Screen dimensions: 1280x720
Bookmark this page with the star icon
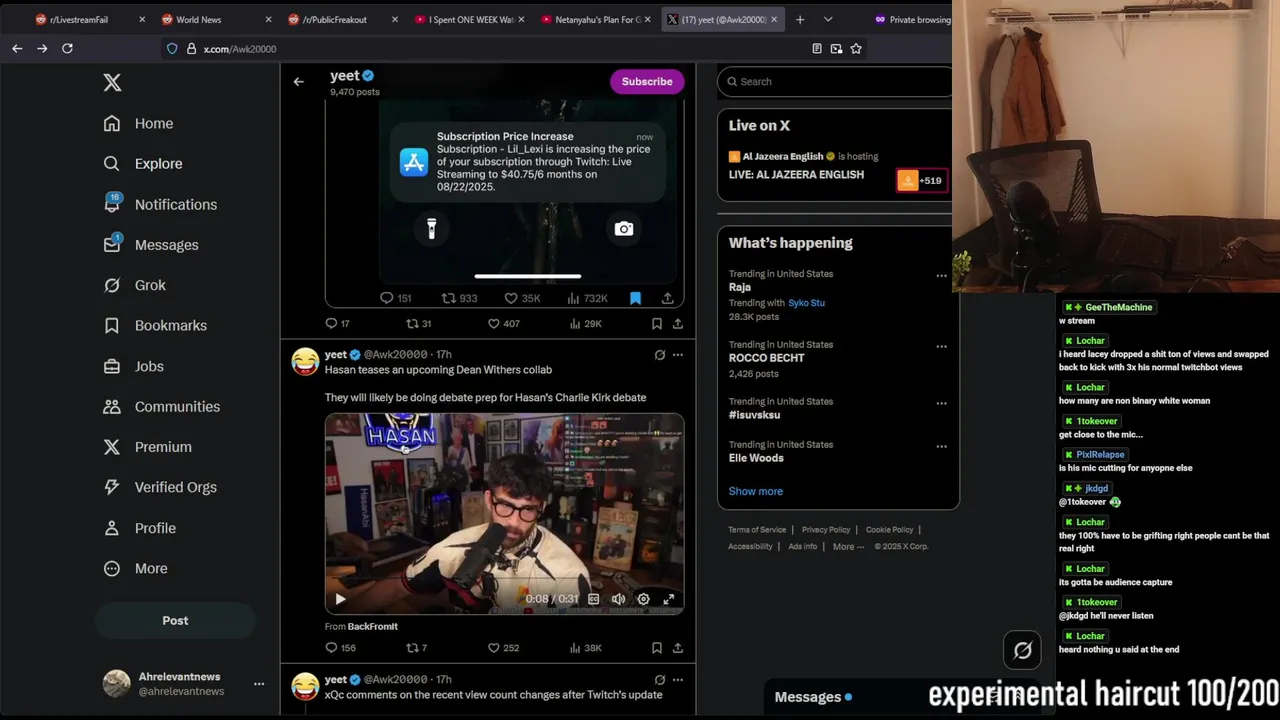point(856,48)
